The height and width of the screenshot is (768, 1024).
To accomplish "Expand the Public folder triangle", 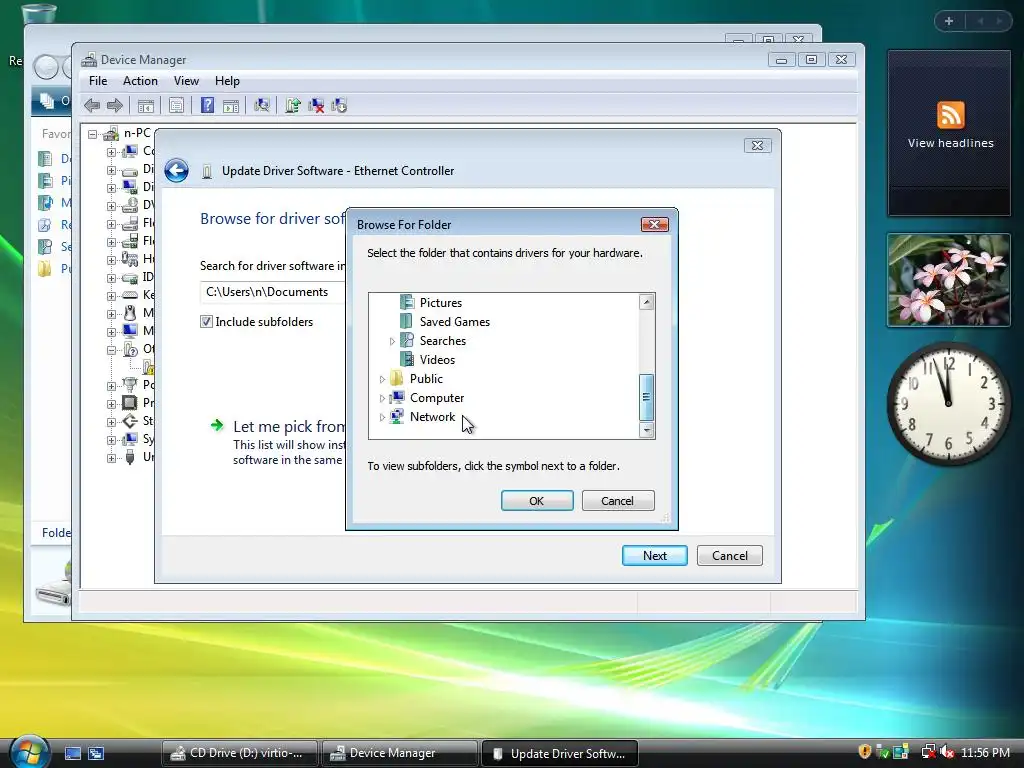I will tap(382, 379).
